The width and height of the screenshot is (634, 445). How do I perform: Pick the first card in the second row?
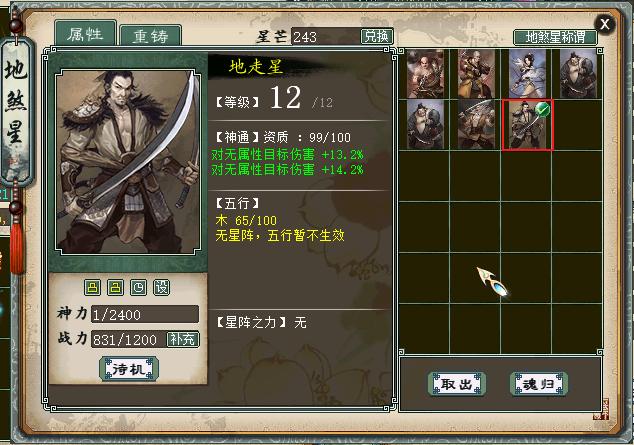click(425, 125)
